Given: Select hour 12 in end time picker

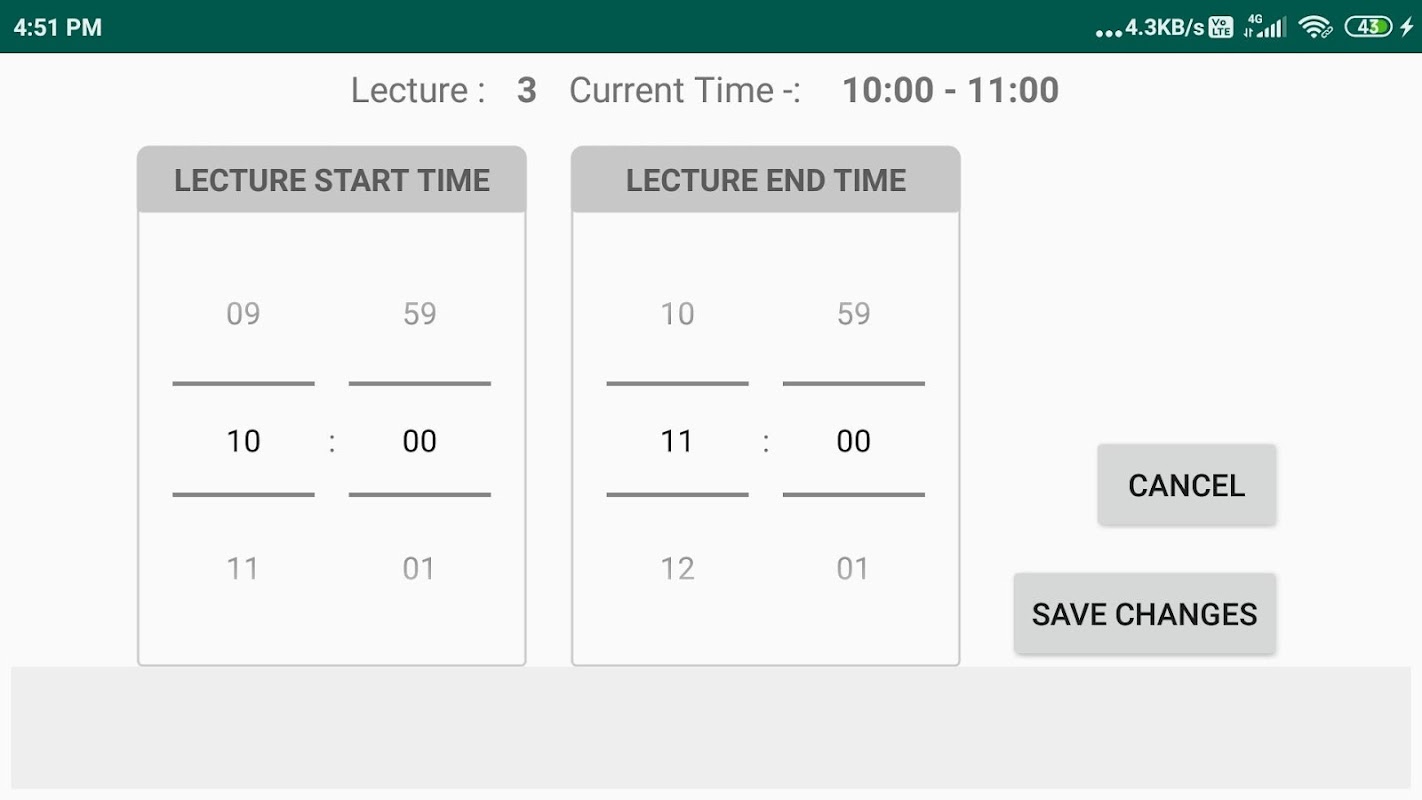Looking at the screenshot, I should coord(677,569).
